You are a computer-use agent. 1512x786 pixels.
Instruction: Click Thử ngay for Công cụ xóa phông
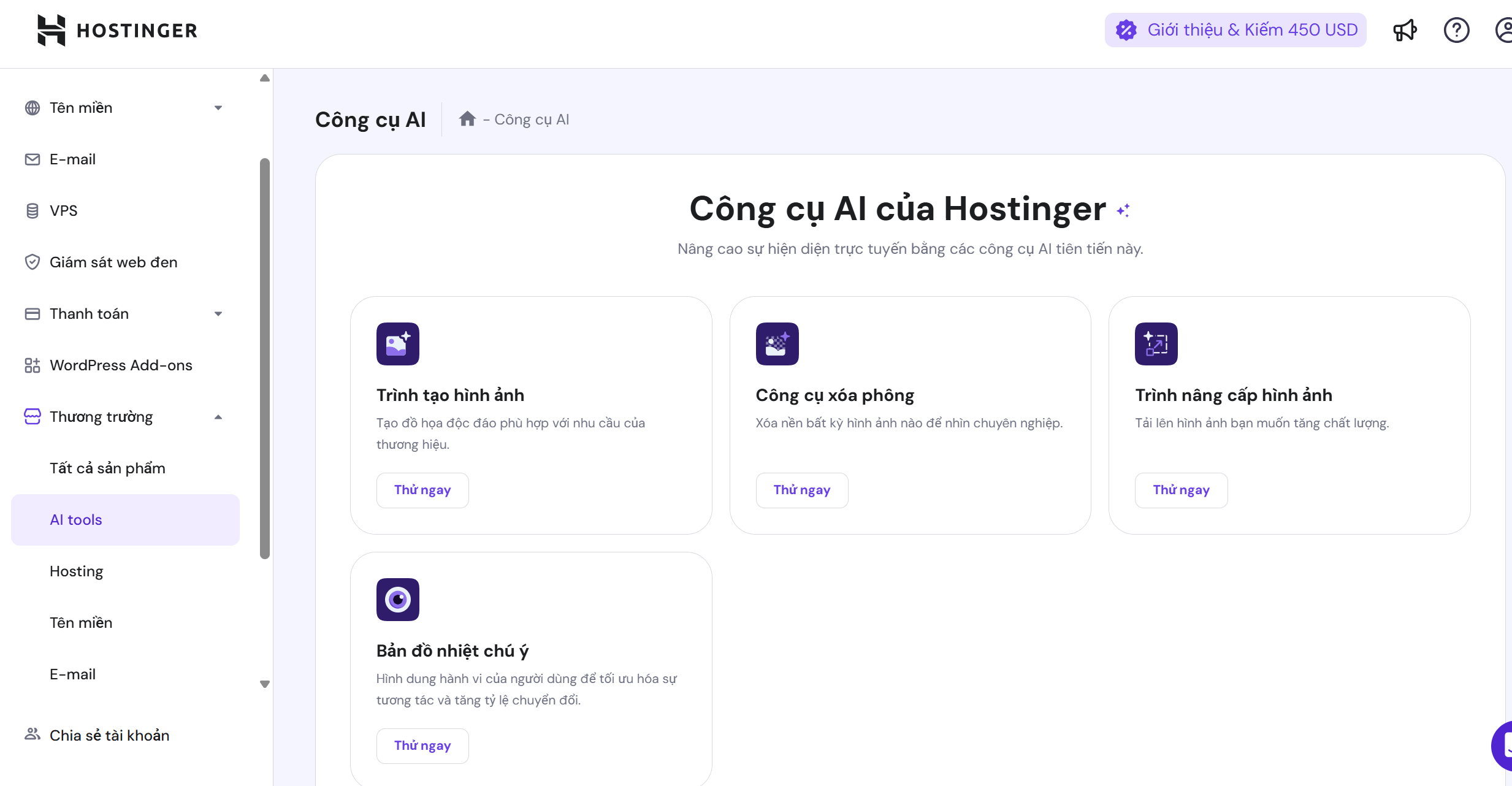click(802, 490)
